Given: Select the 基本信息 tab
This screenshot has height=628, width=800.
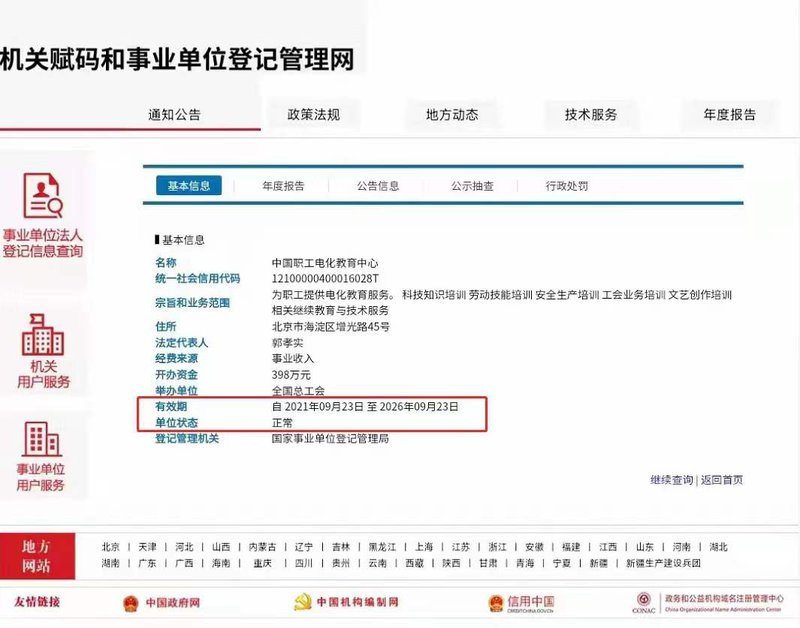Looking at the screenshot, I should (x=189, y=186).
